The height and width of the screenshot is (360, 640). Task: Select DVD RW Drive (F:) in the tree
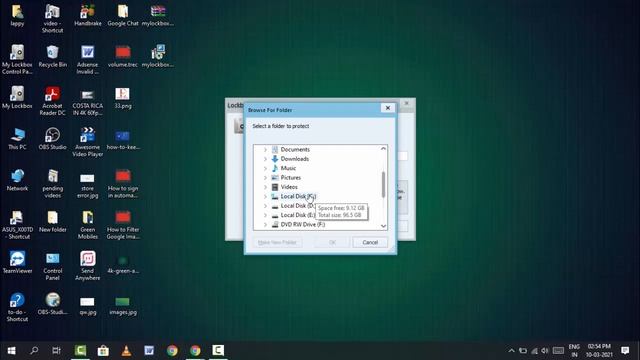[298, 225]
